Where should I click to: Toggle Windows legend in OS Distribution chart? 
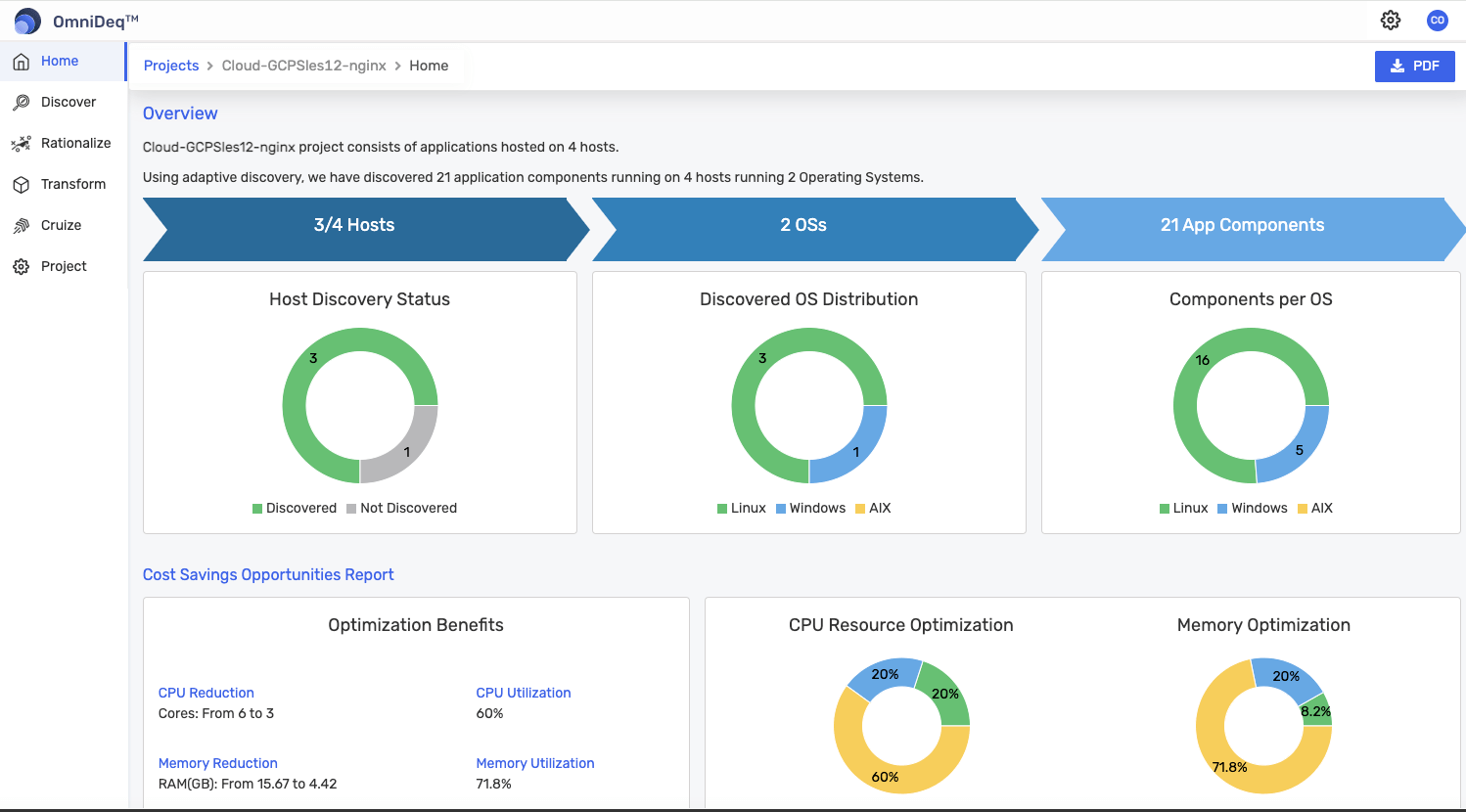810,508
